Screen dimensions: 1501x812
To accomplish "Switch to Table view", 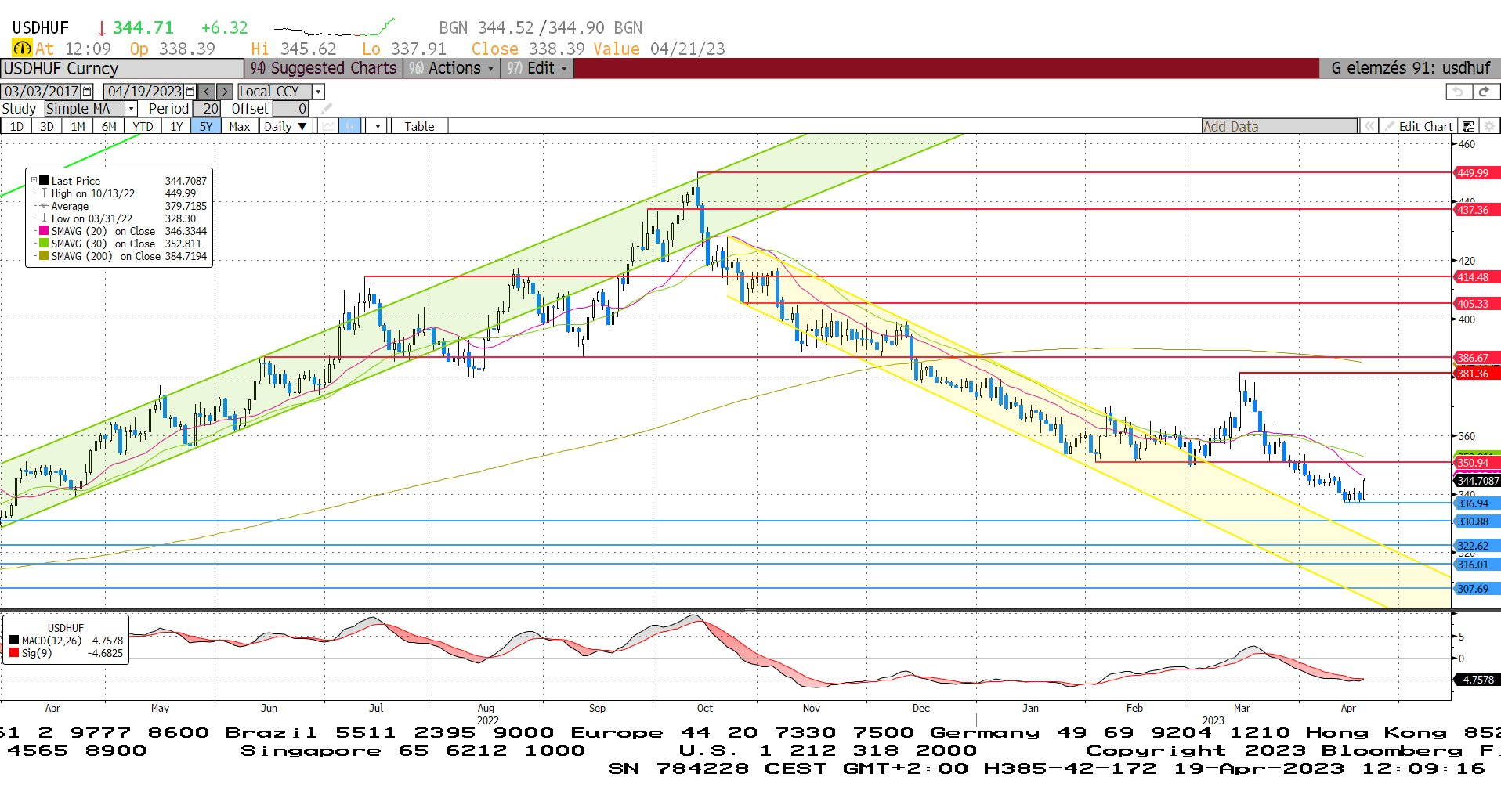I will click(419, 126).
